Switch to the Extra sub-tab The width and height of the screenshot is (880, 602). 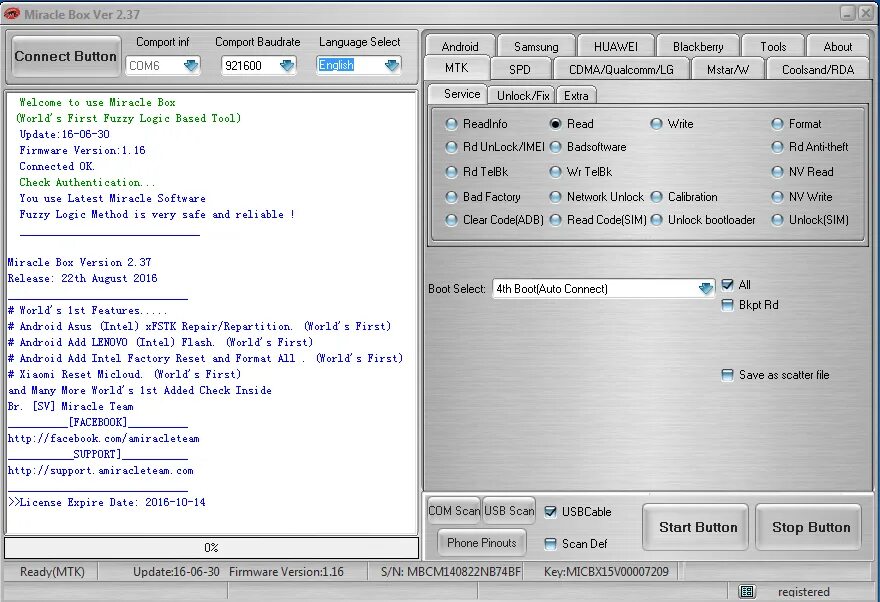[x=576, y=95]
